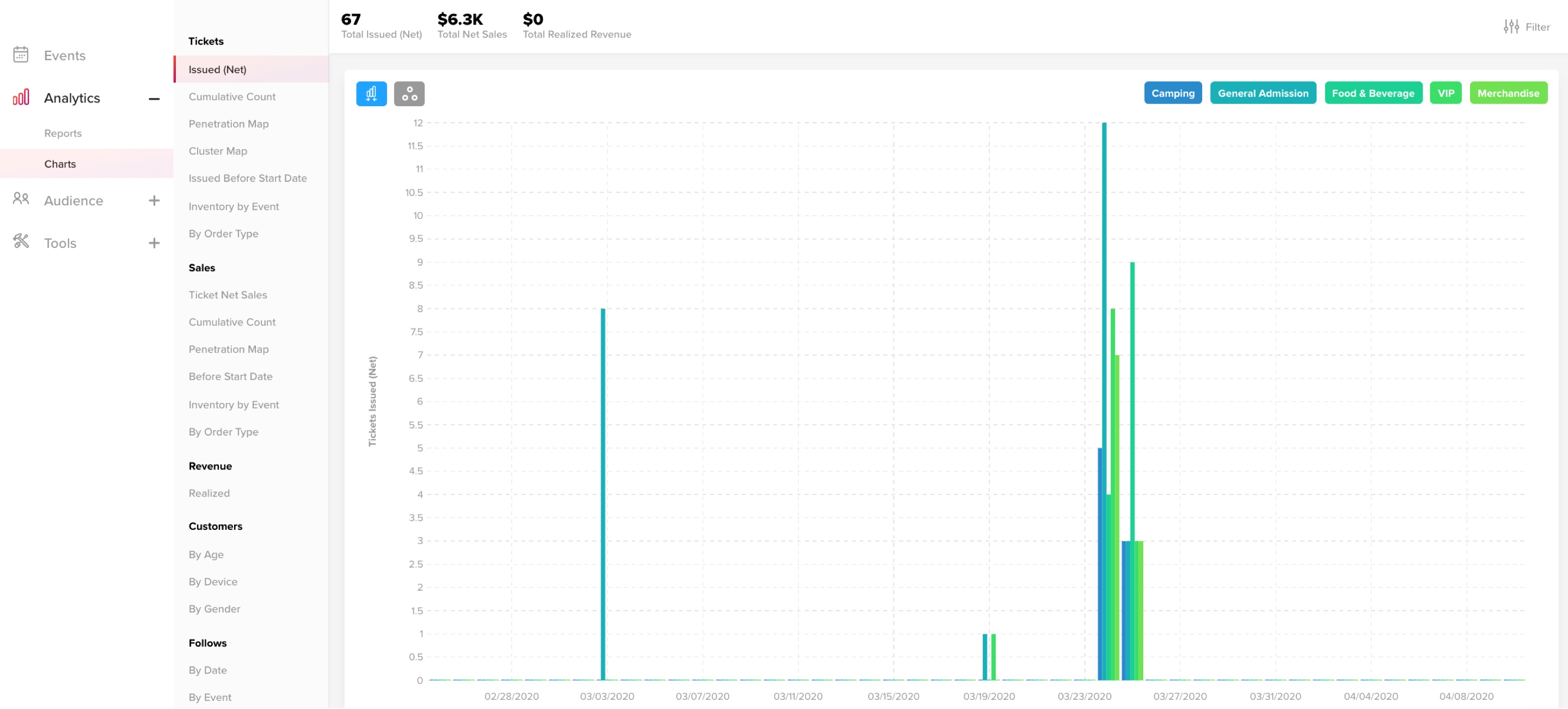The height and width of the screenshot is (709, 1568).
Task: Toggle the General Admission series legend
Action: 1263,93
